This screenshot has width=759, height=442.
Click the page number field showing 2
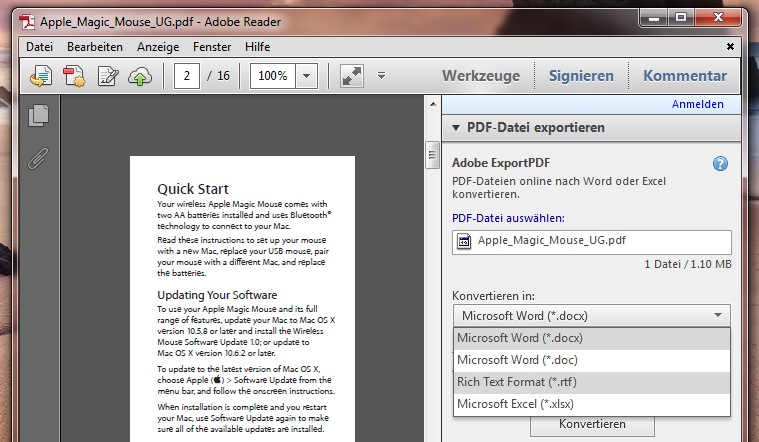click(186, 76)
